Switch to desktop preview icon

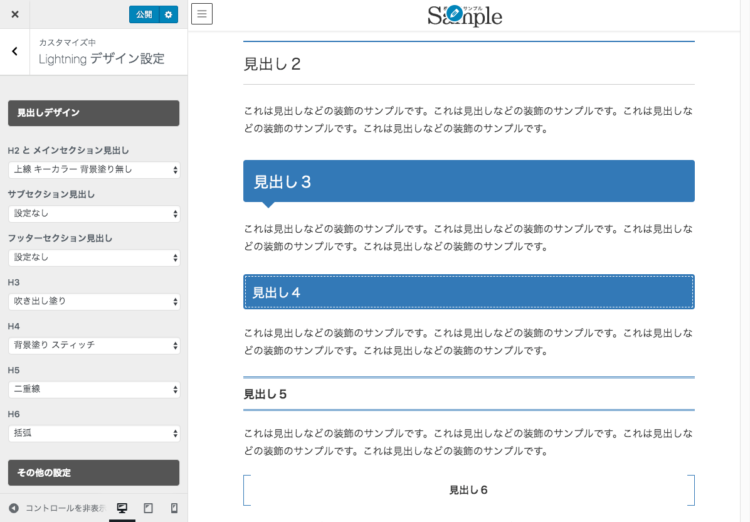122,508
